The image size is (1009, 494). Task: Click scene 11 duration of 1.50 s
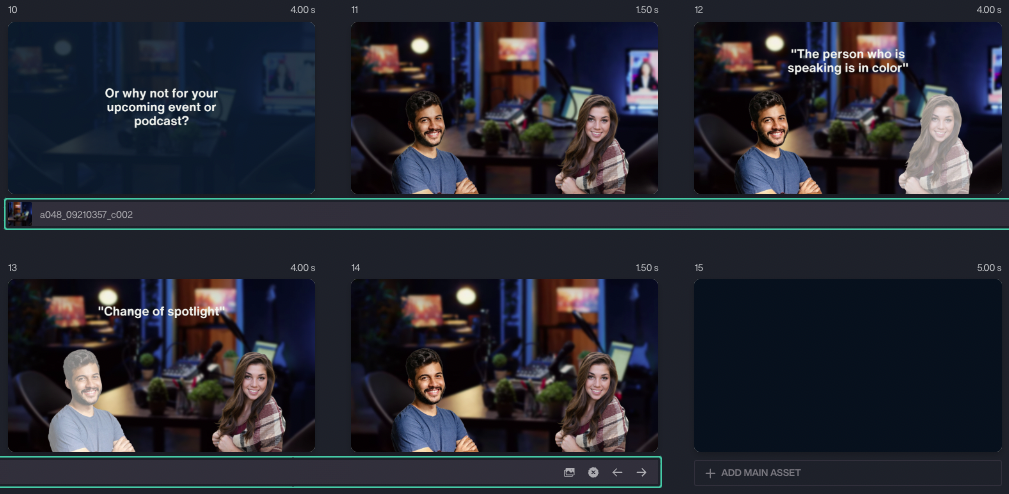[x=646, y=10]
